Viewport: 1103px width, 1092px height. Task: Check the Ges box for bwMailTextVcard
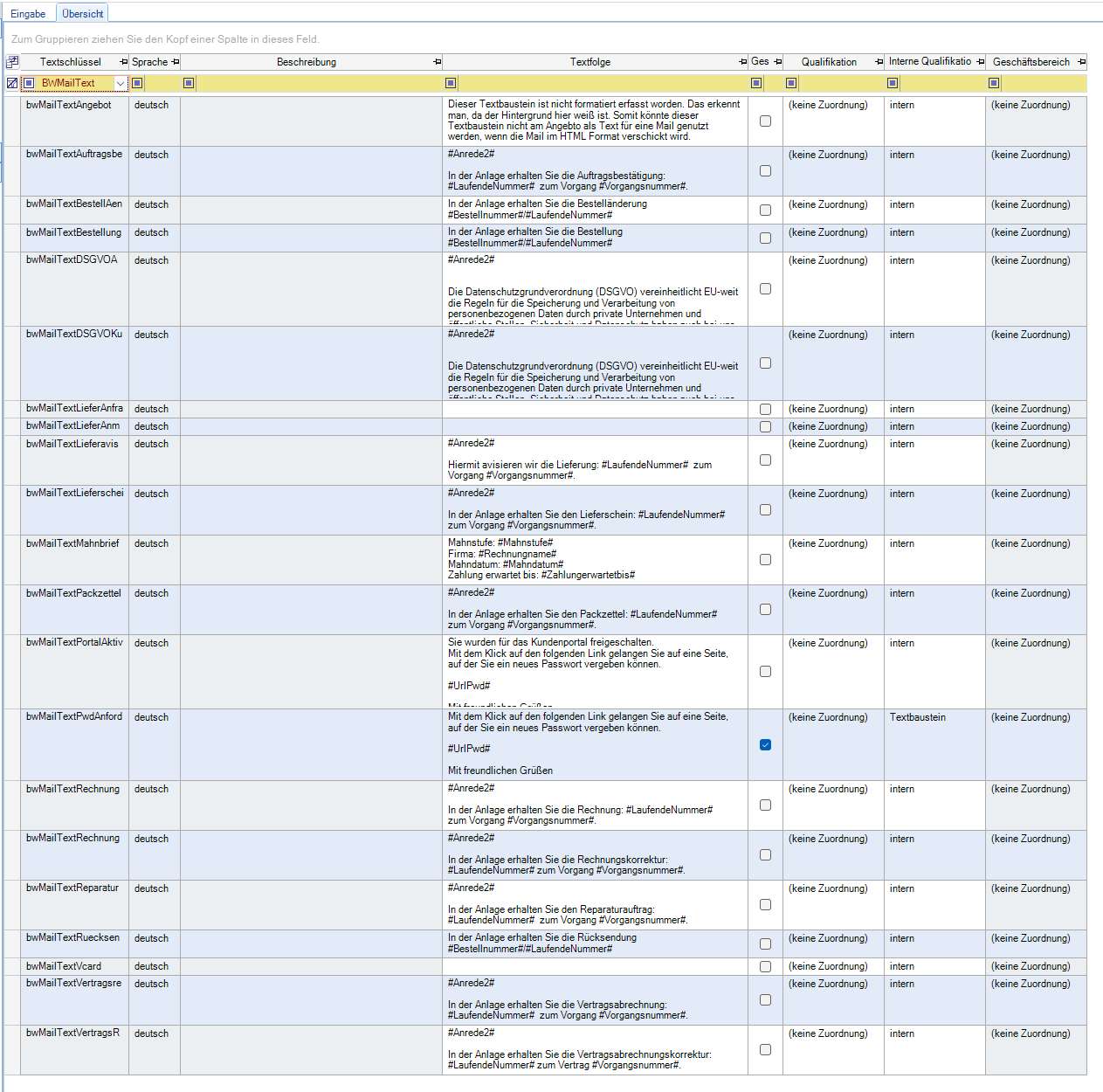coord(765,967)
